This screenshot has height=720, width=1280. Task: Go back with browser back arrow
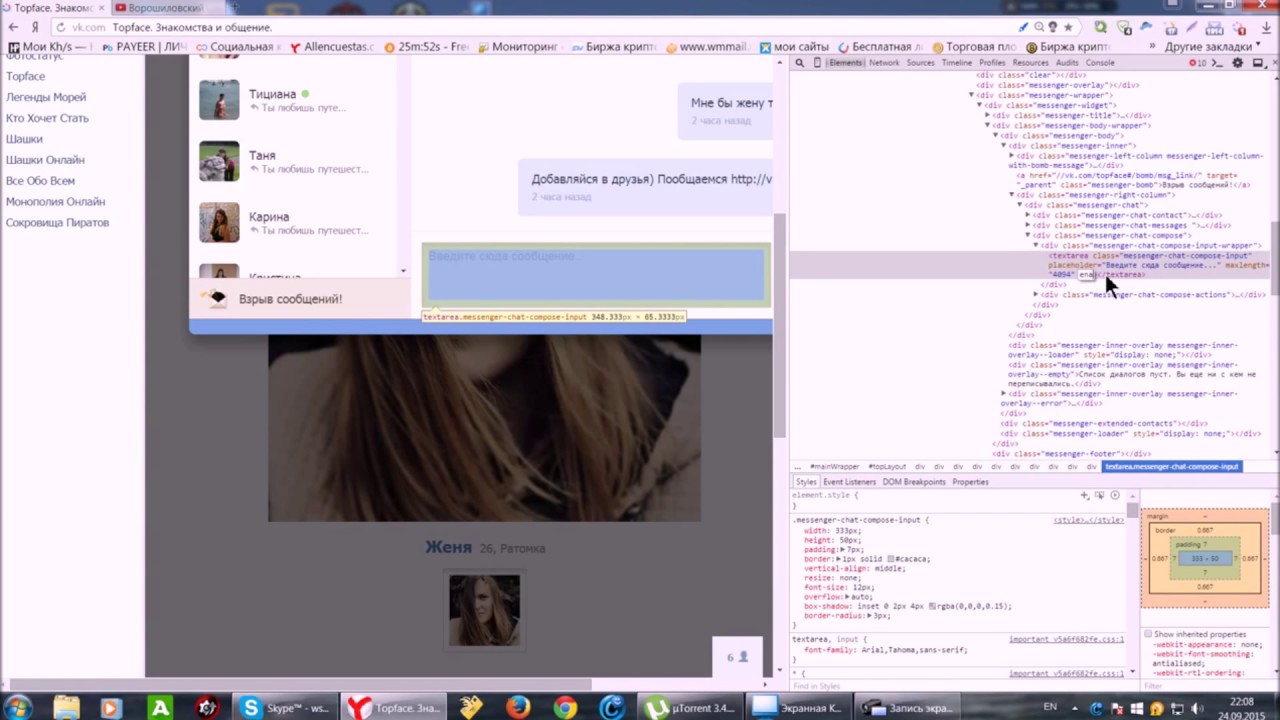coord(13,27)
